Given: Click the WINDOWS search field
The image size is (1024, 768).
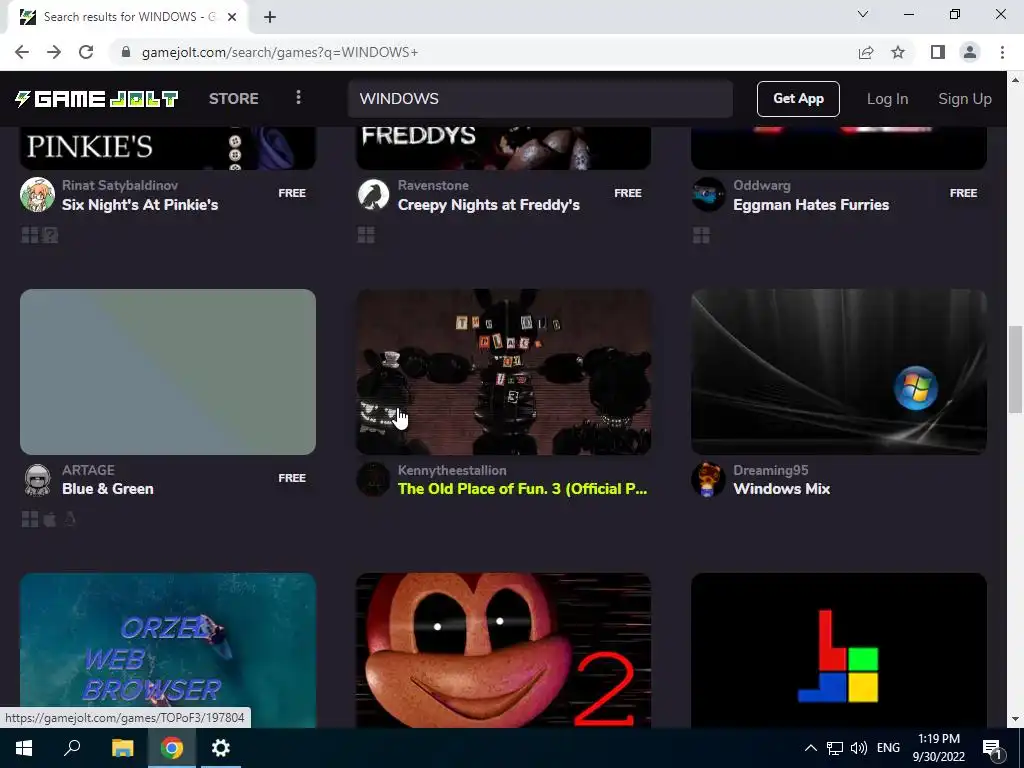Looking at the screenshot, I should point(539,99).
